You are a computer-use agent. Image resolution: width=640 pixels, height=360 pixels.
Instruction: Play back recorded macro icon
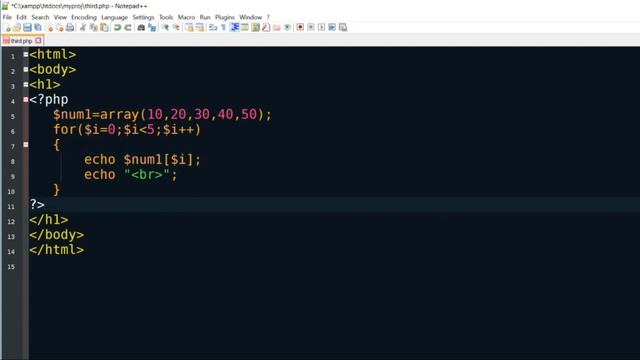[x=321, y=27]
